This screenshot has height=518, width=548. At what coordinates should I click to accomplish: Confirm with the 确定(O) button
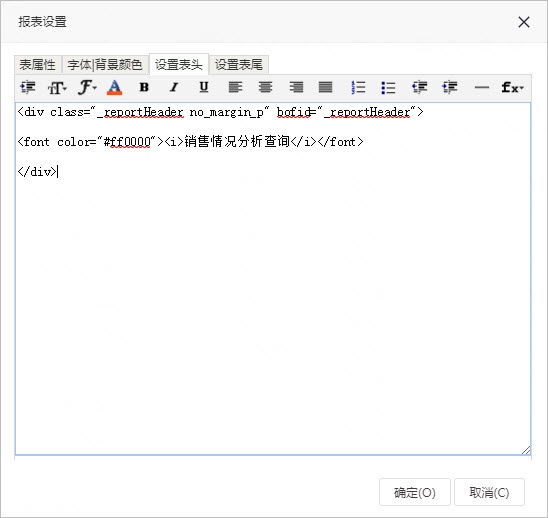415,492
